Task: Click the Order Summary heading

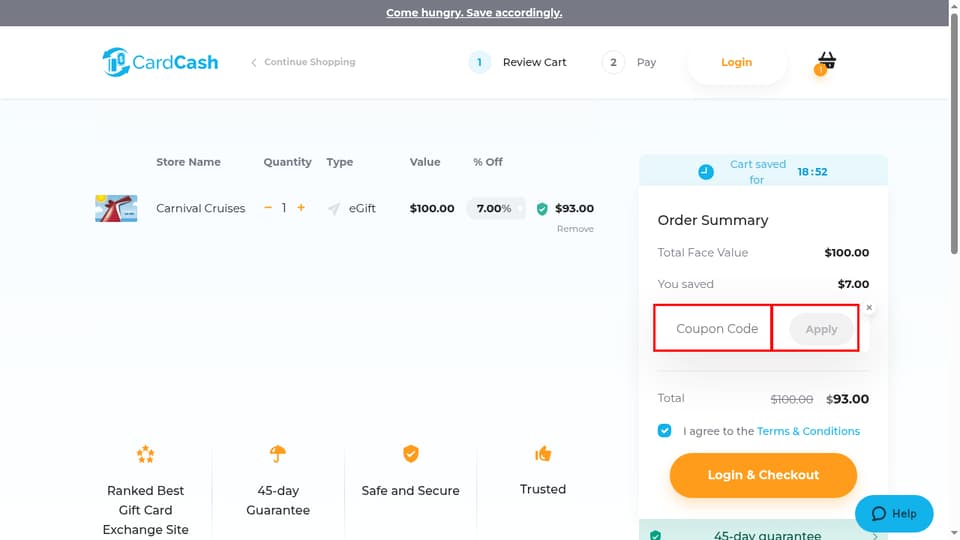Action: (x=713, y=220)
